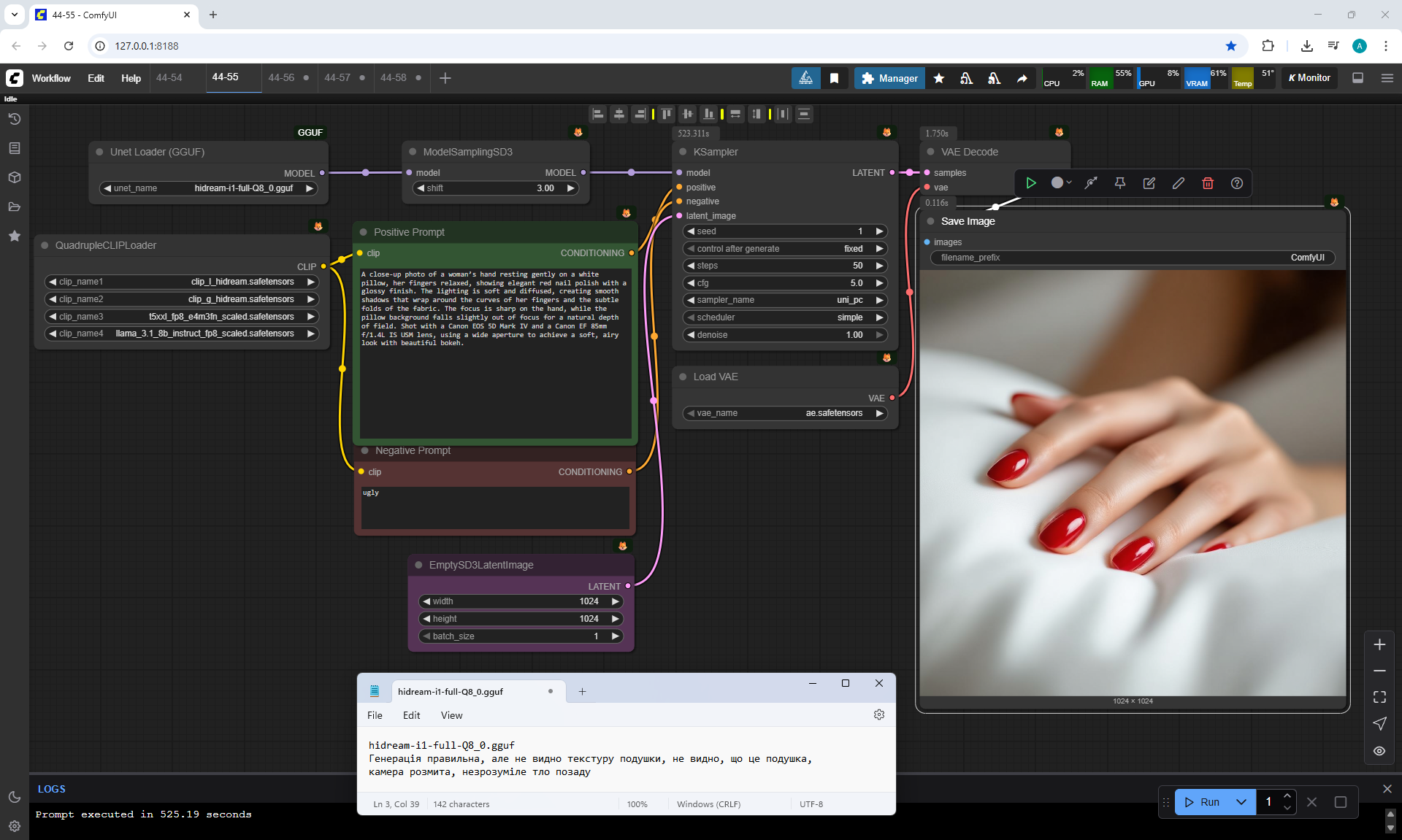Pin the selected node
The height and width of the screenshot is (840, 1402).
coord(1119,183)
